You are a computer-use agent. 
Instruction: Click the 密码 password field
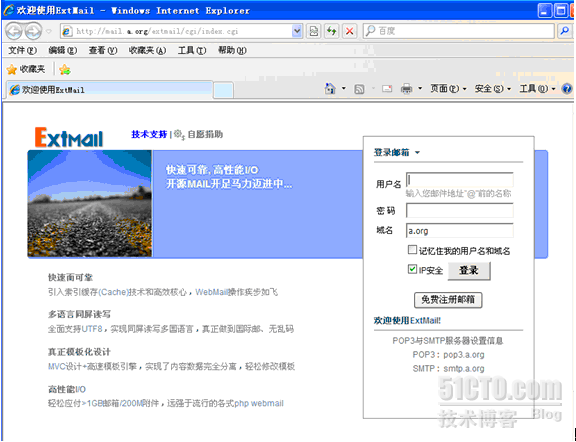[460, 211]
